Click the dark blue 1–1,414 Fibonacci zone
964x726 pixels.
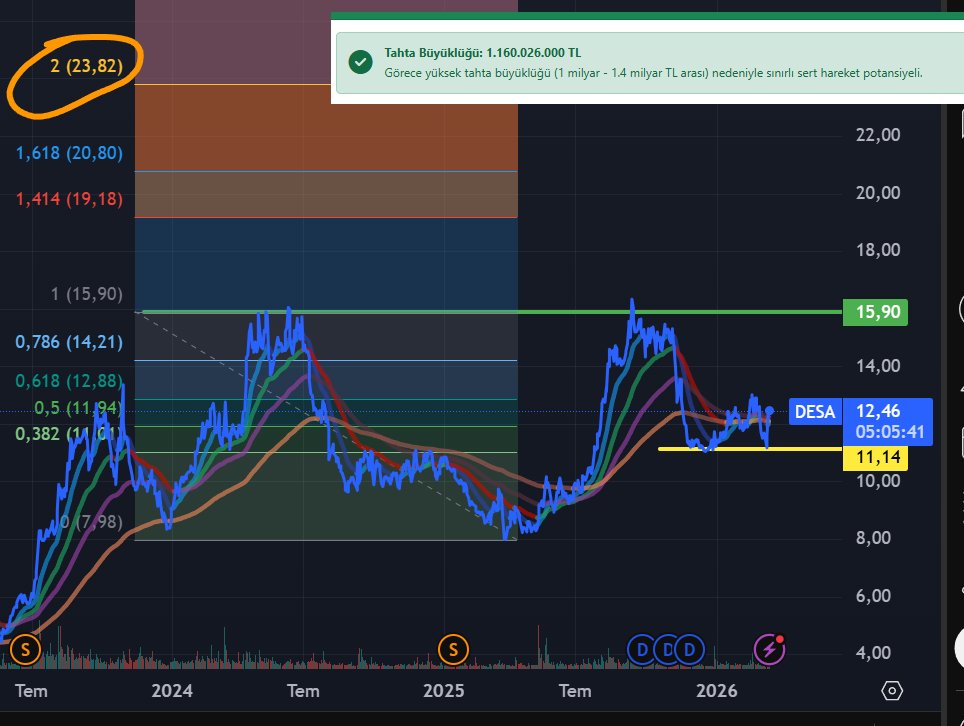[x=326, y=264]
